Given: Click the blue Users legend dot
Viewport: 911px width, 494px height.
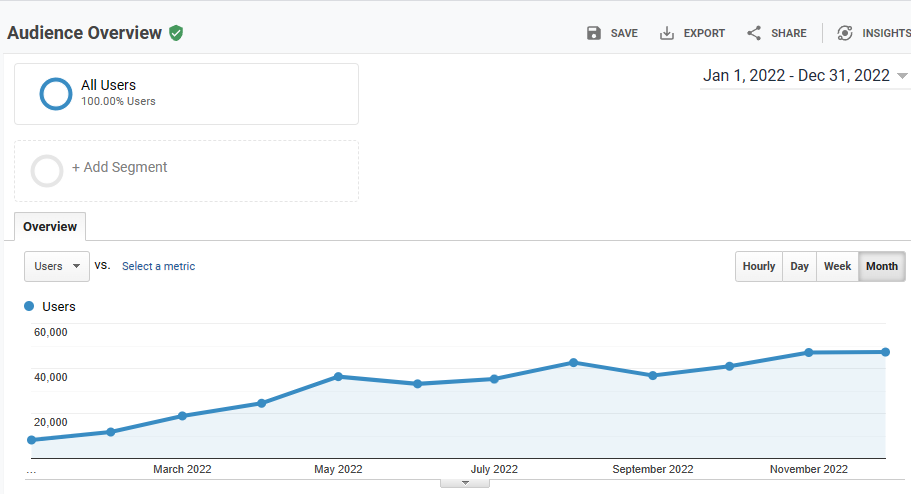Looking at the screenshot, I should 29,306.
